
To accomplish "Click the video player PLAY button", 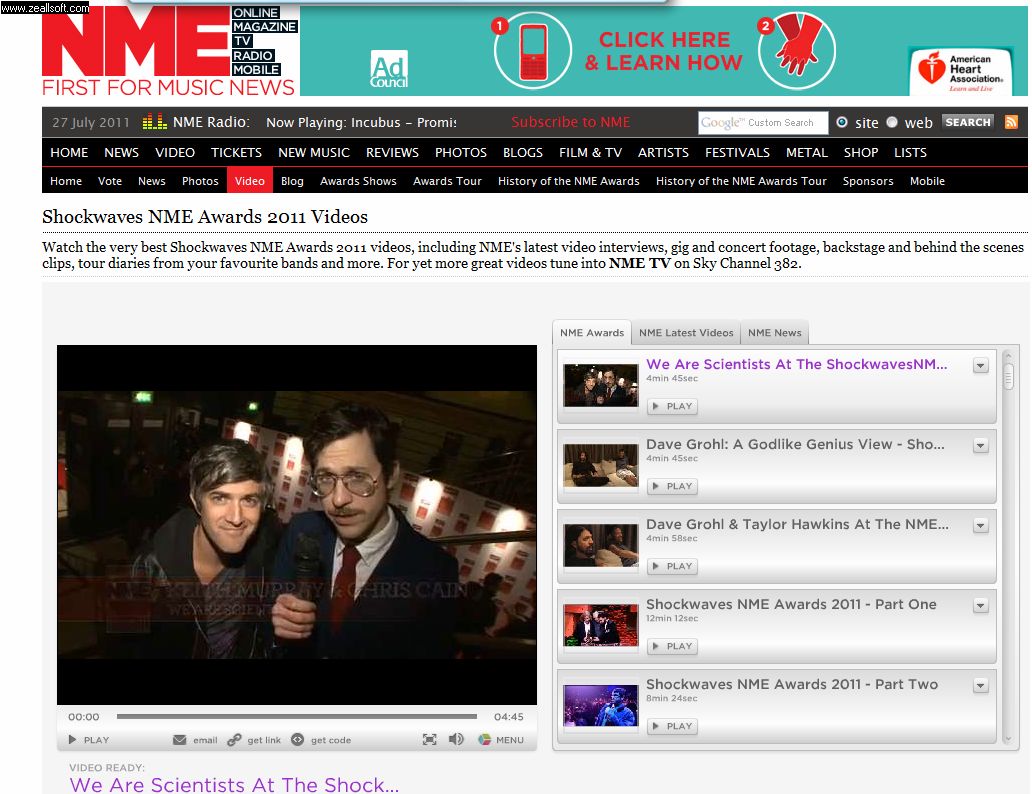I will coord(89,740).
